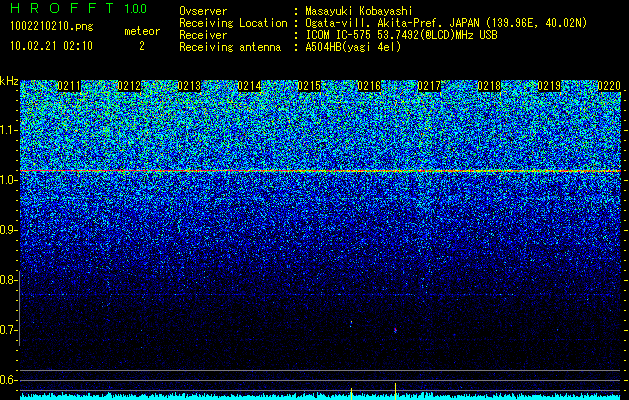The image size is (629, 400).
Task: Click the Receiver field label
Action: click(x=203, y=35)
